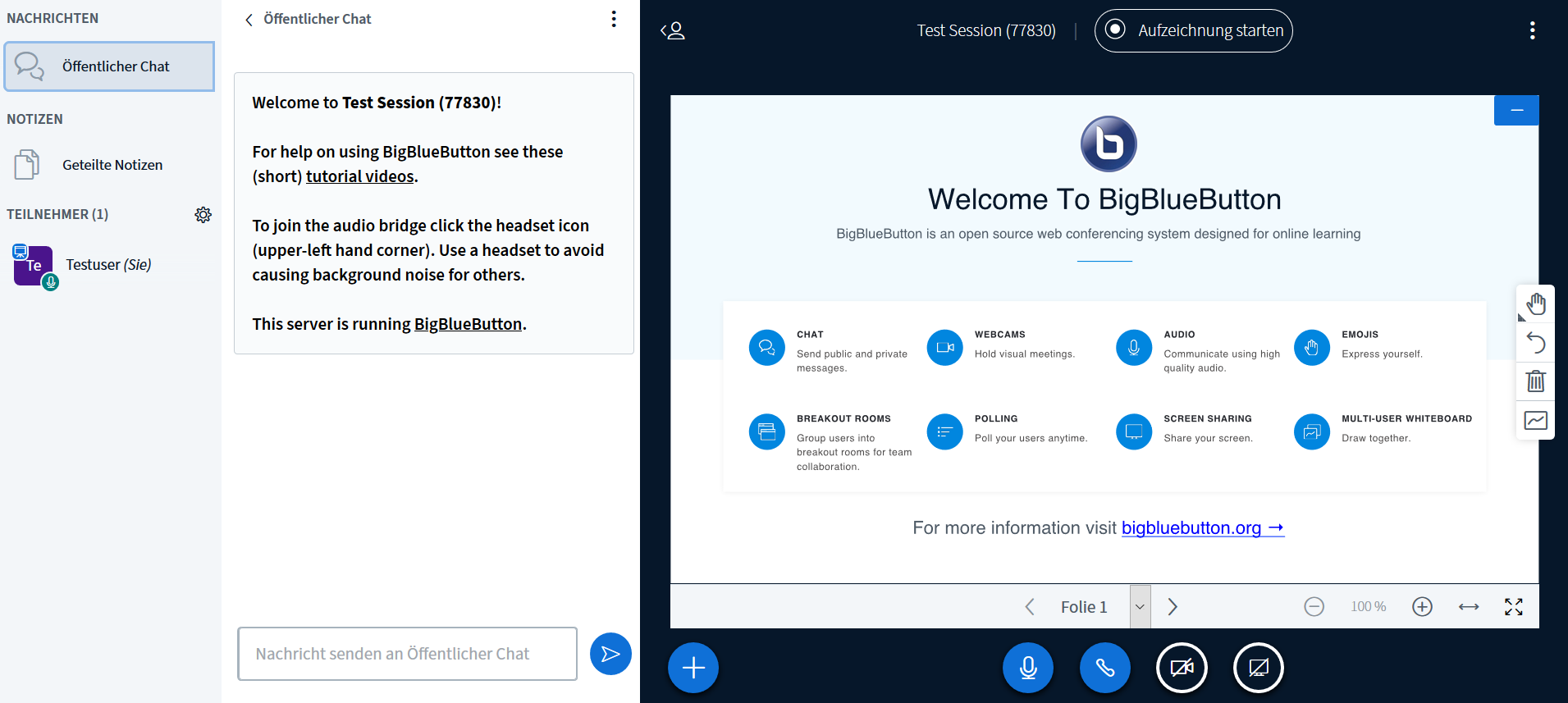
Task: Send chat message with arrow button
Action: click(x=610, y=654)
